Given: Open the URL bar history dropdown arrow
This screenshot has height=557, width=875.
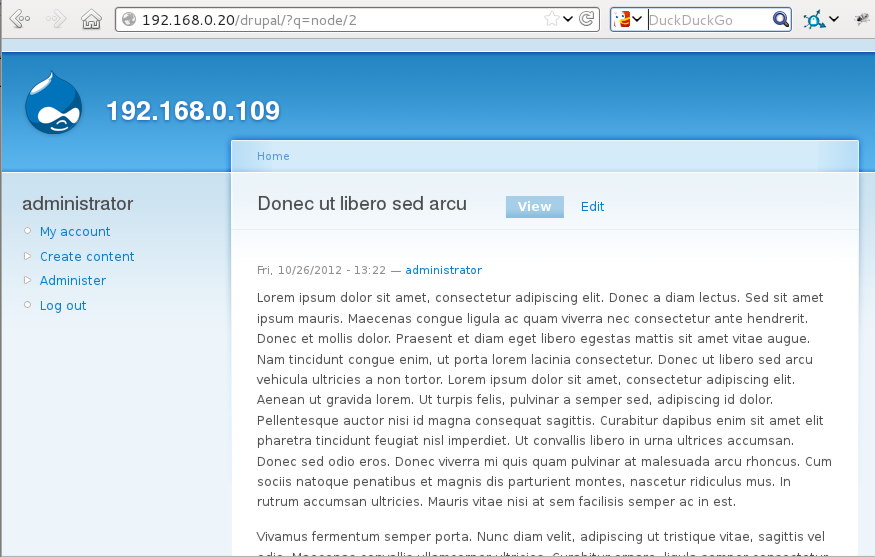Looking at the screenshot, I should click(568, 19).
